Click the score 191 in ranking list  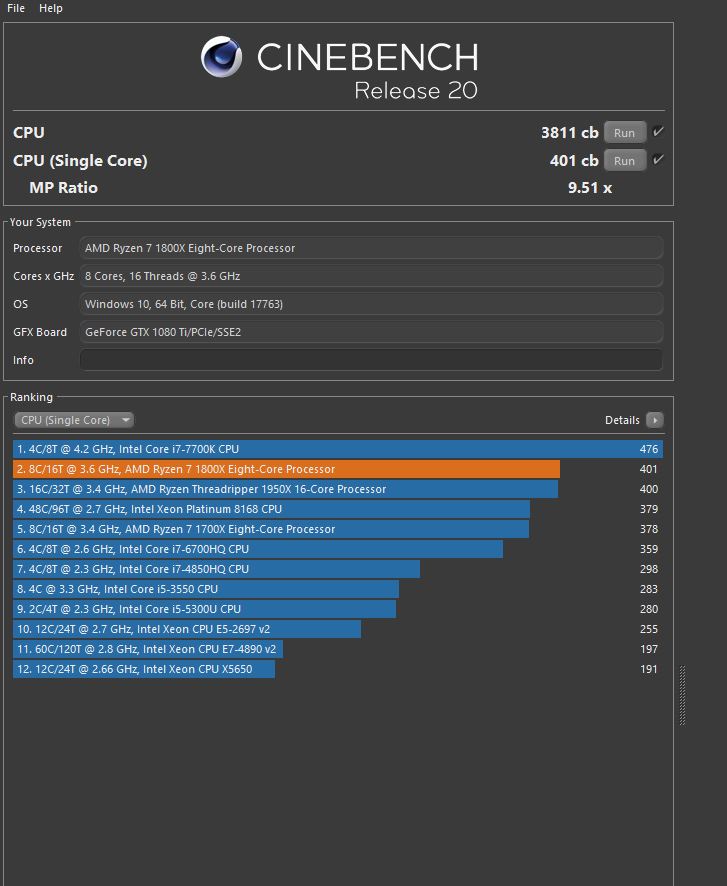click(648, 669)
